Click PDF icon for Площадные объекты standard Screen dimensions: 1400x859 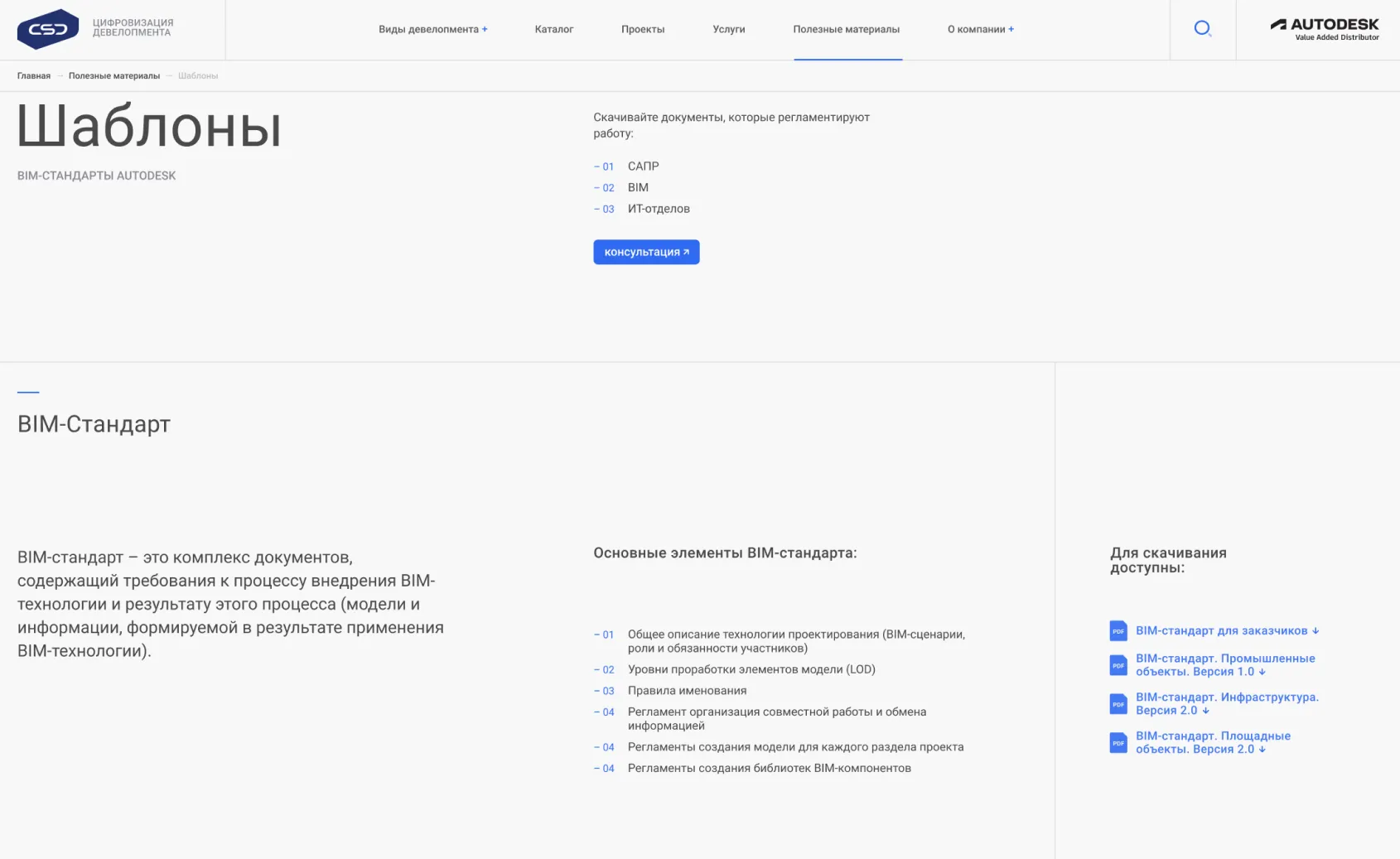(1118, 743)
